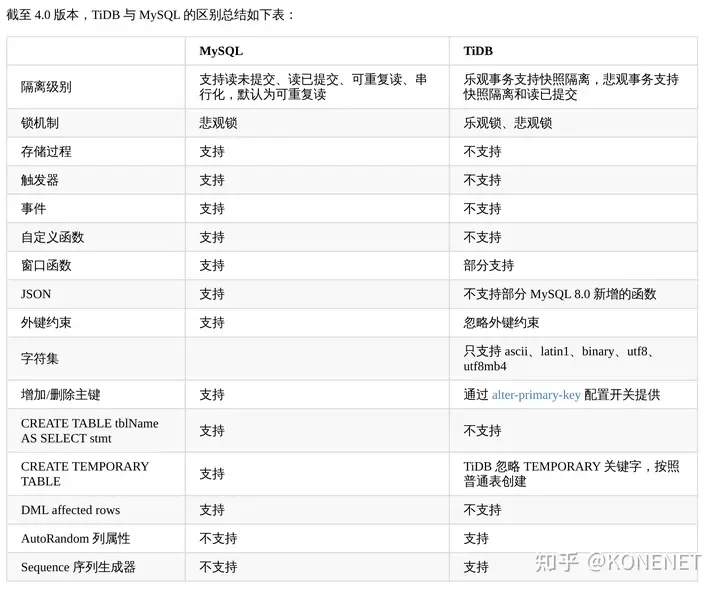
Task: Click MySQL 支持 in the JSON row
Action: pos(212,294)
